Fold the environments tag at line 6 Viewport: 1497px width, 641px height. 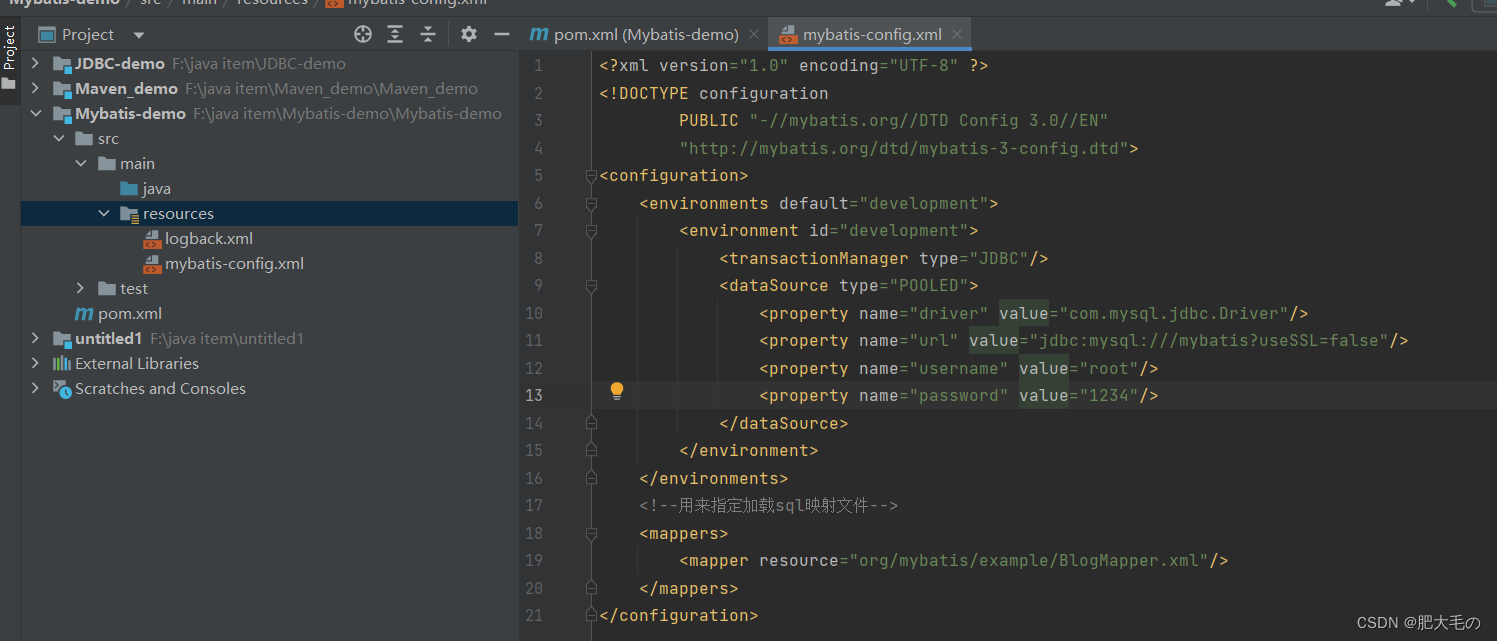click(x=591, y=203)
